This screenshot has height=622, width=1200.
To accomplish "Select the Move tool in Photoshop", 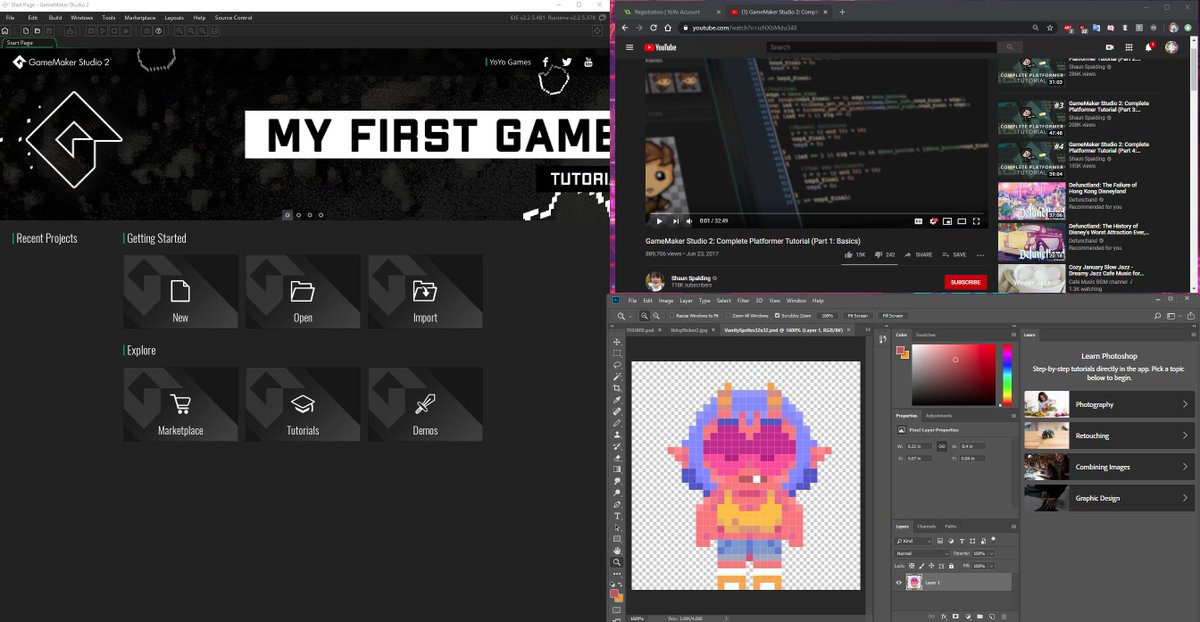I will click(617, 342).
